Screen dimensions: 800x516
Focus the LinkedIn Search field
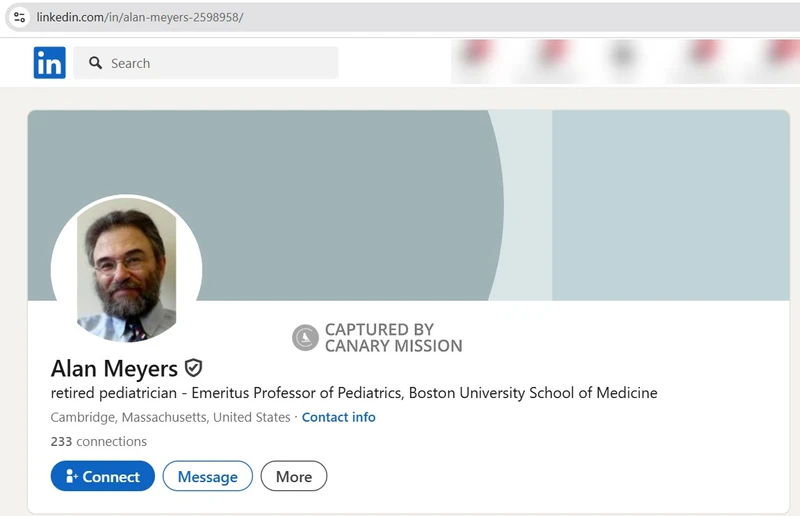tap(206, 63)
